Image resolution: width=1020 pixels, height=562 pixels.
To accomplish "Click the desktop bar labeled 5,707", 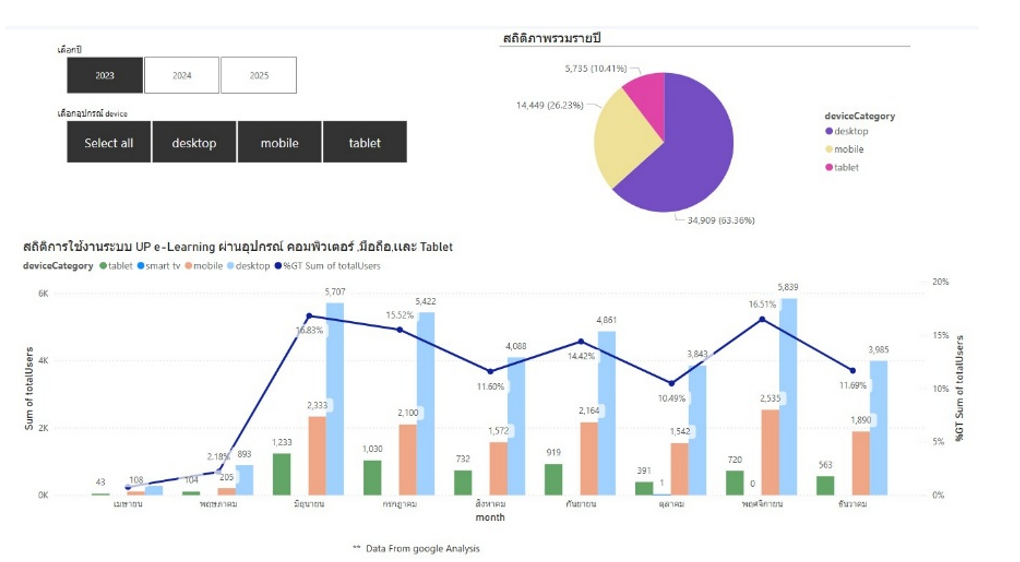I will [x=334, y=399].
